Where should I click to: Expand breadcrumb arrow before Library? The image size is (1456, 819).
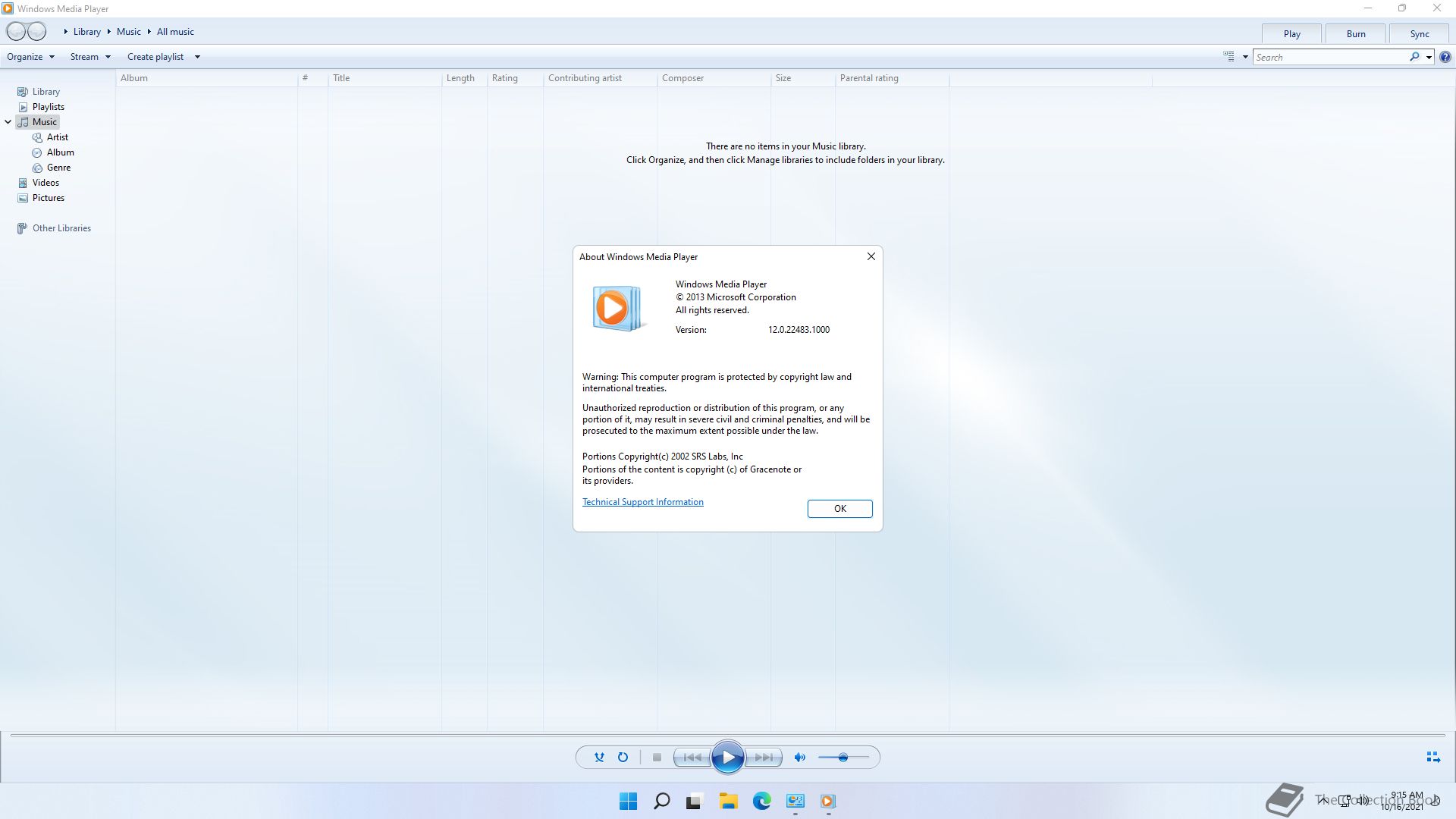[66, 32]
